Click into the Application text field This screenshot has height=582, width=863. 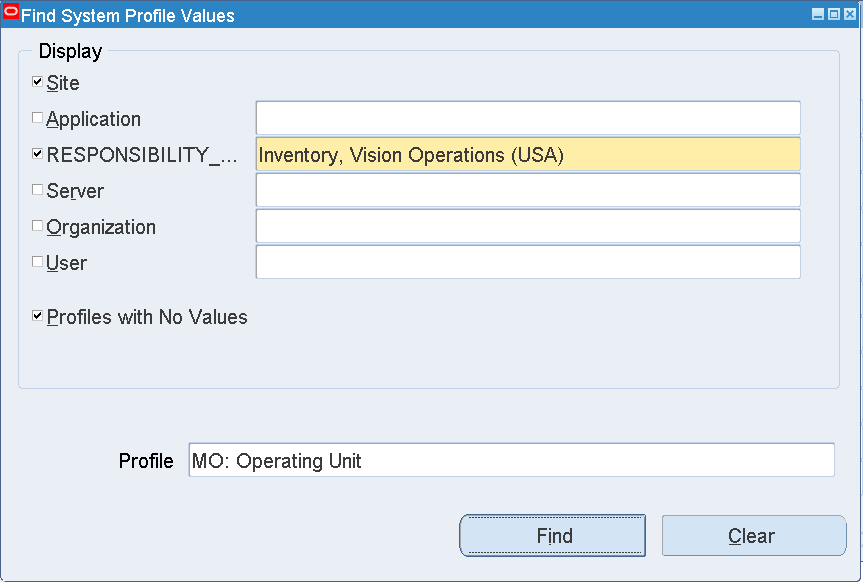528,118
